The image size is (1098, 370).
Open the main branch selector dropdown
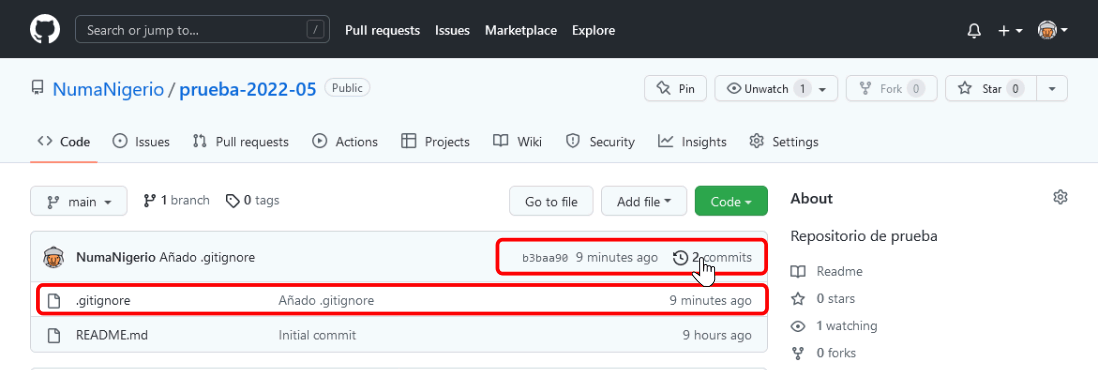click(78, 201)
